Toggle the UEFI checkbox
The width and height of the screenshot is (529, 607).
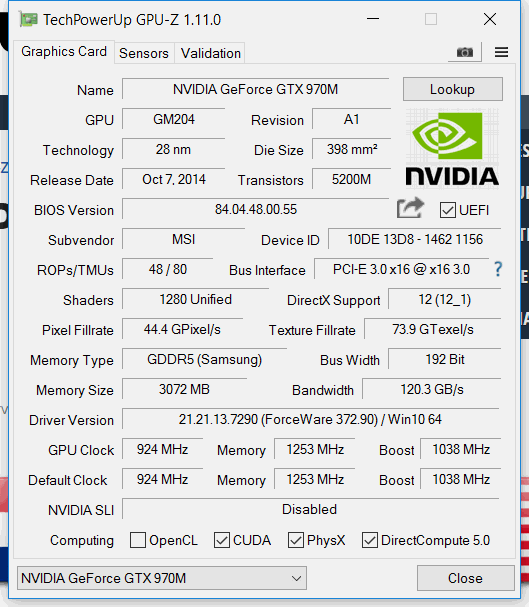coord(447,210)
